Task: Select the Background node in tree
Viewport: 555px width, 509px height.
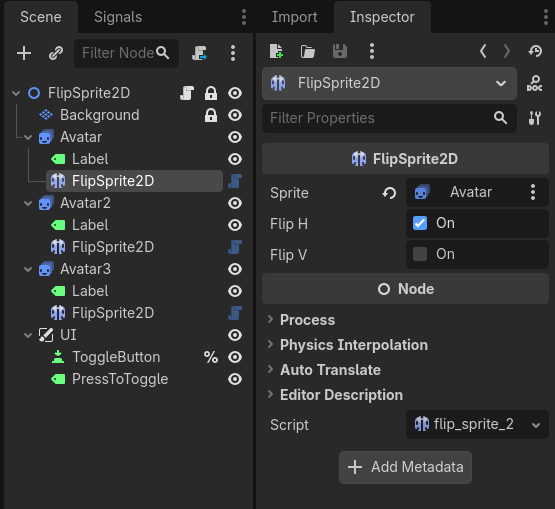Action: tap(100, 115)
